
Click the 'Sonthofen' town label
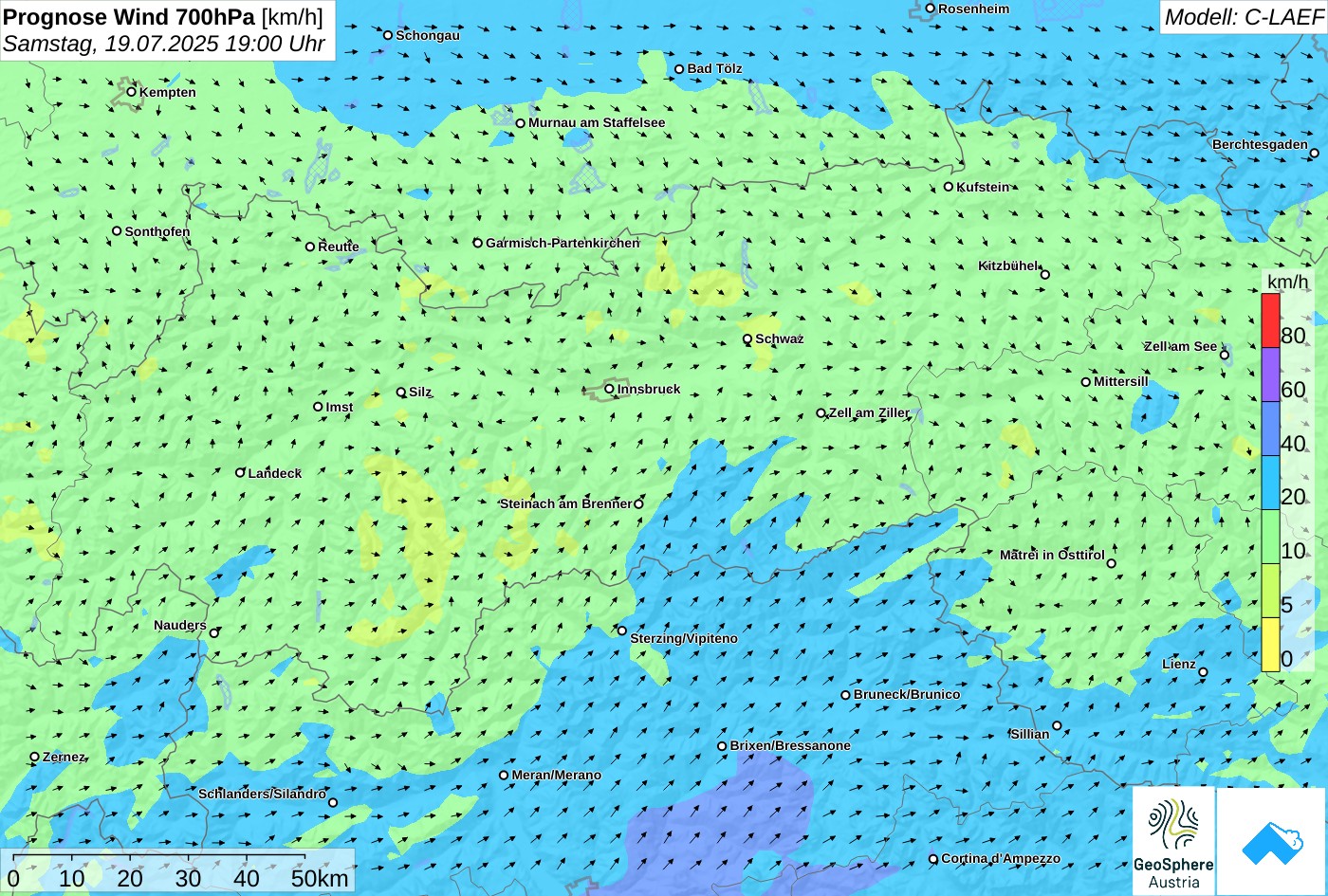(157, 231)
